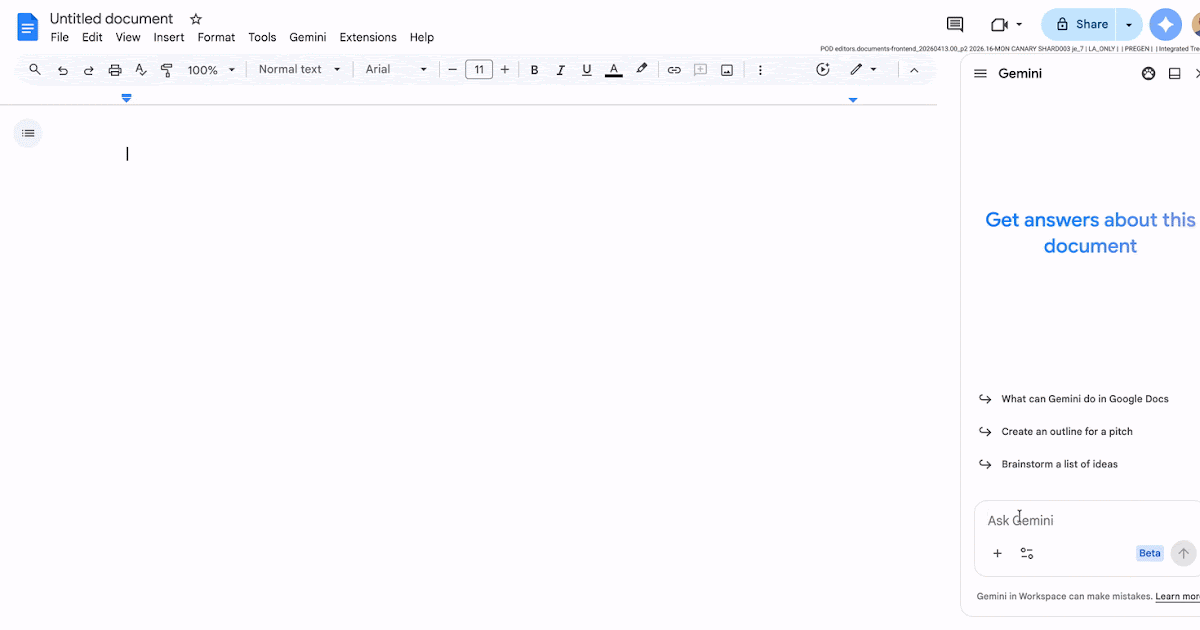Open the Arial font dropdown
This screenshot has width=1200, height=630.
(x=396, y=70)
